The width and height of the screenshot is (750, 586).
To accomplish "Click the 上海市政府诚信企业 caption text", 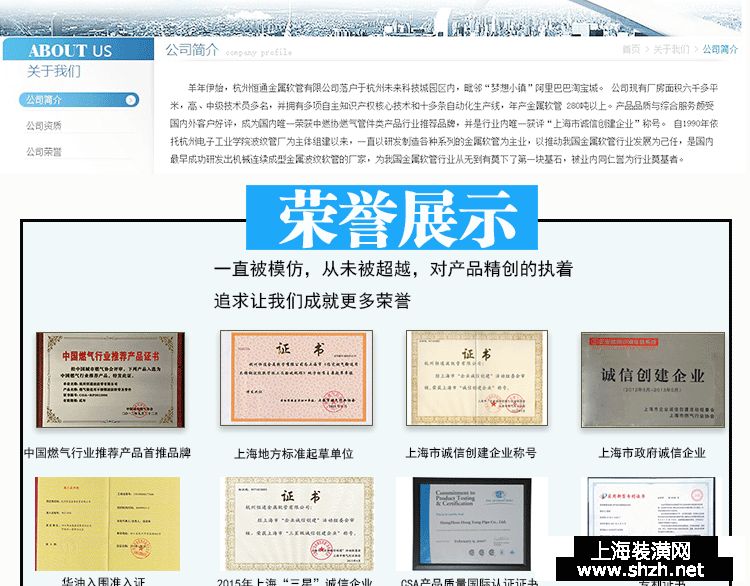I will pyautogui.click(x=652, y=453).
